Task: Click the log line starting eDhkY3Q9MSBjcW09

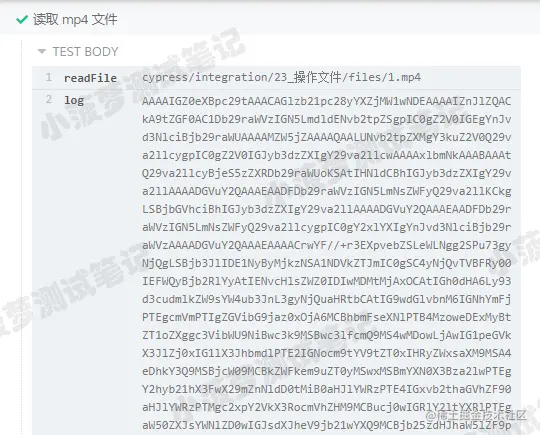Action: [326, 371]
